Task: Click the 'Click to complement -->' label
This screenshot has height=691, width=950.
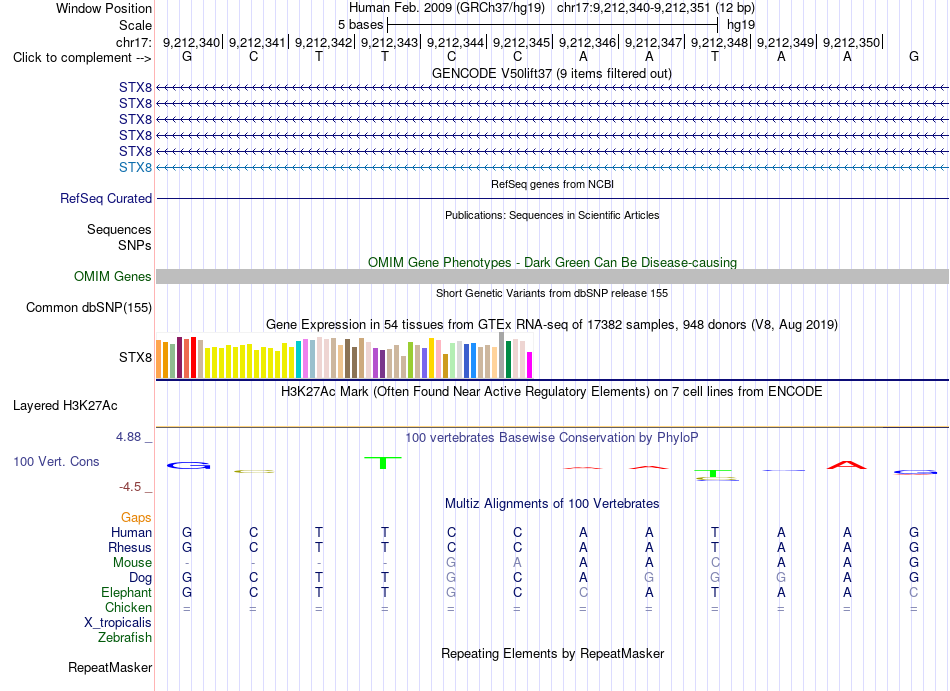Action: point(82,58)
